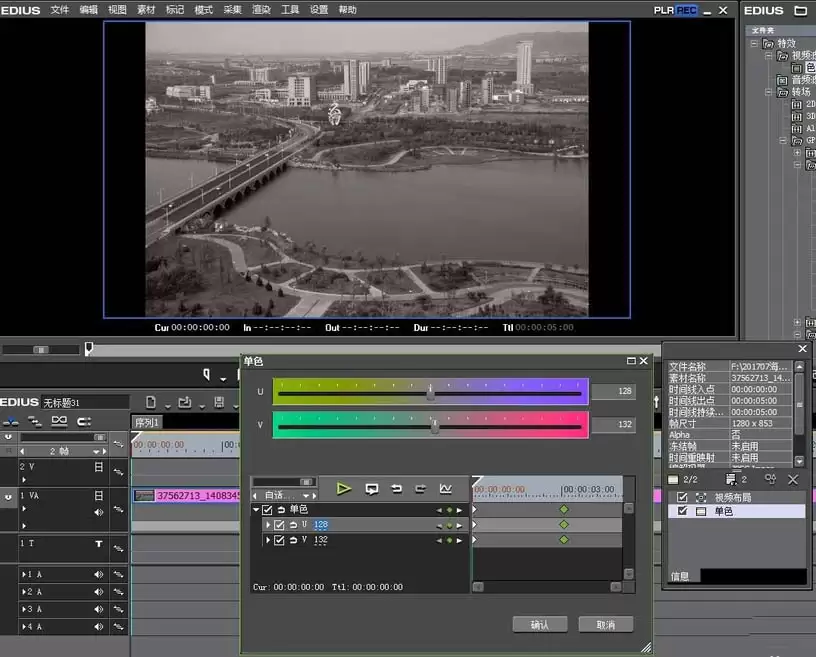The height and width of the screenshot is (657, 816).
Task: Click the undo arrow icon in the dialog toolbar
Action: [x=397, y=489]
